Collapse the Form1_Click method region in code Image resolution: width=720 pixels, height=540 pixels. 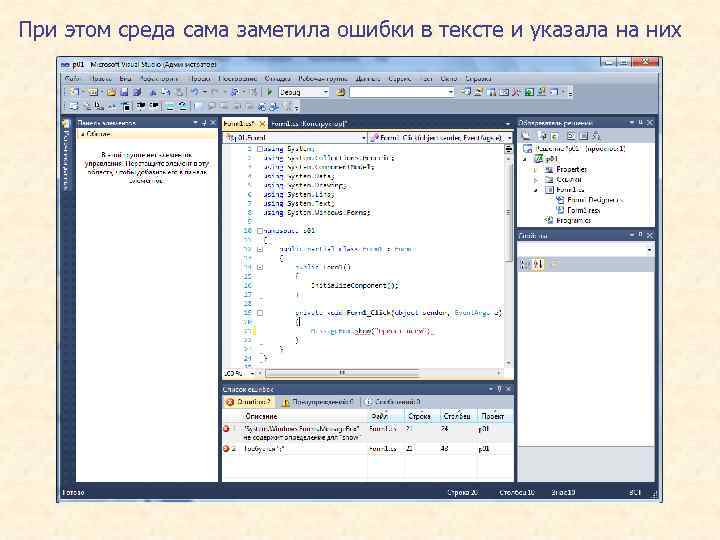click(x=260, y=313)
